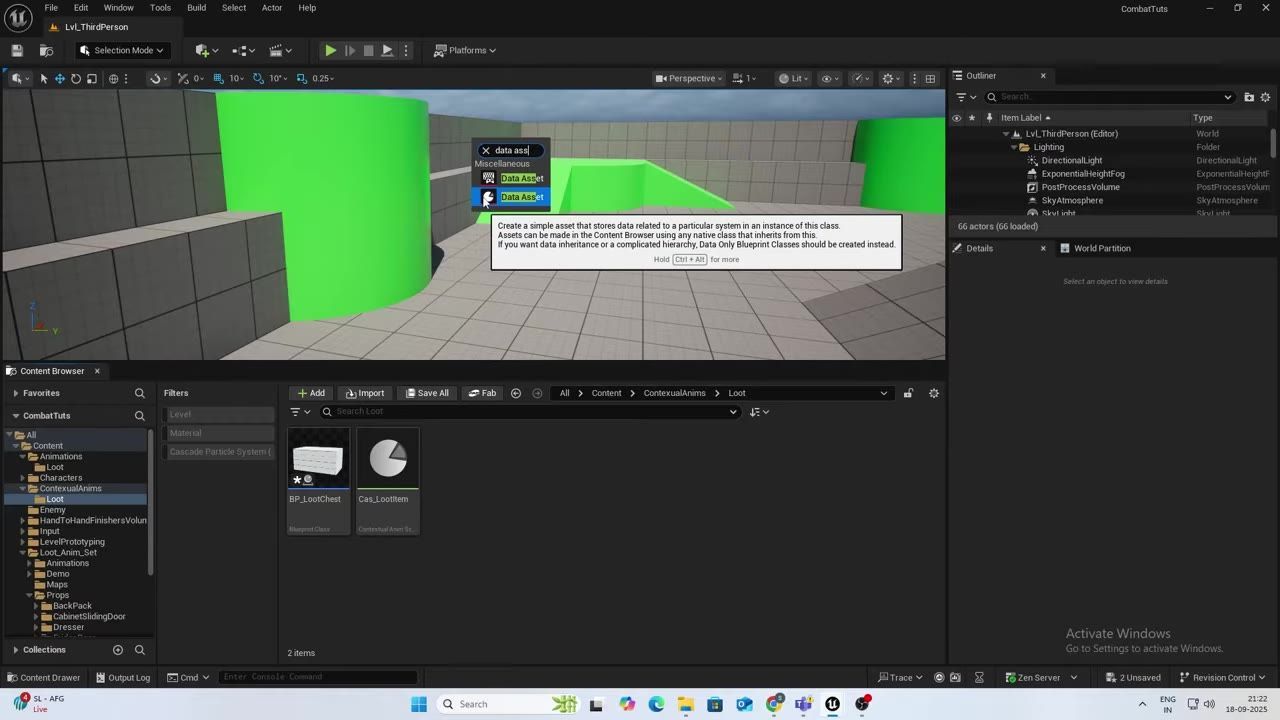Open the Tools menu

pos(160,8)
